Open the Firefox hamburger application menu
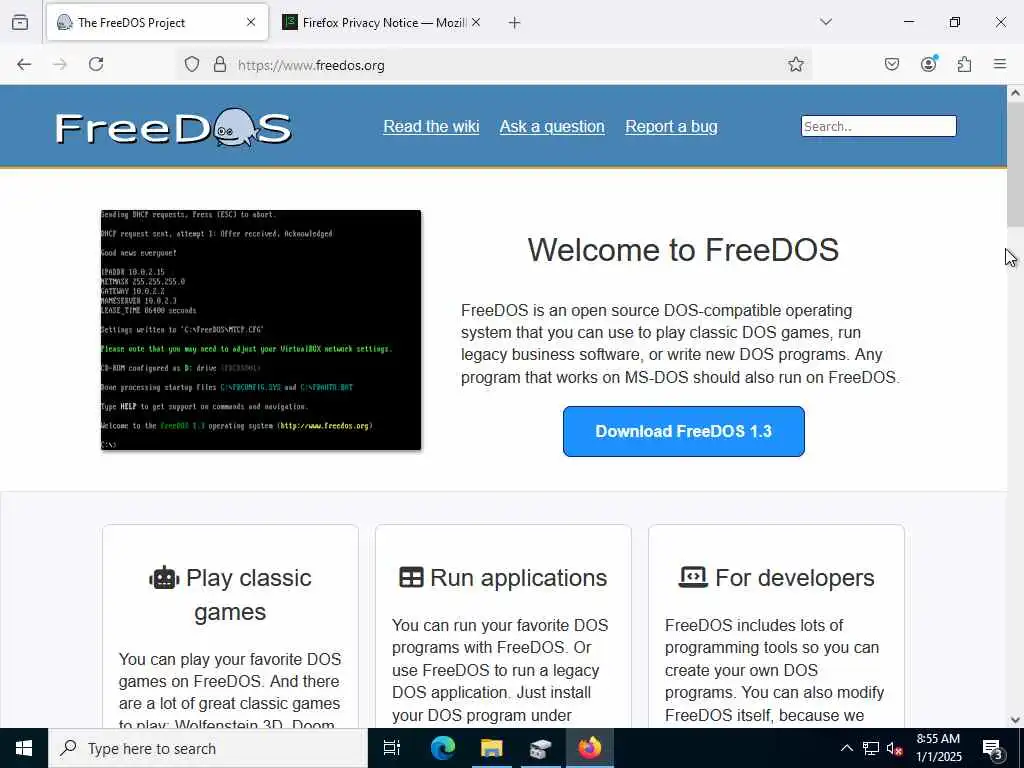This screenshot has width=1024, height=768. (x=1000, y=64)
